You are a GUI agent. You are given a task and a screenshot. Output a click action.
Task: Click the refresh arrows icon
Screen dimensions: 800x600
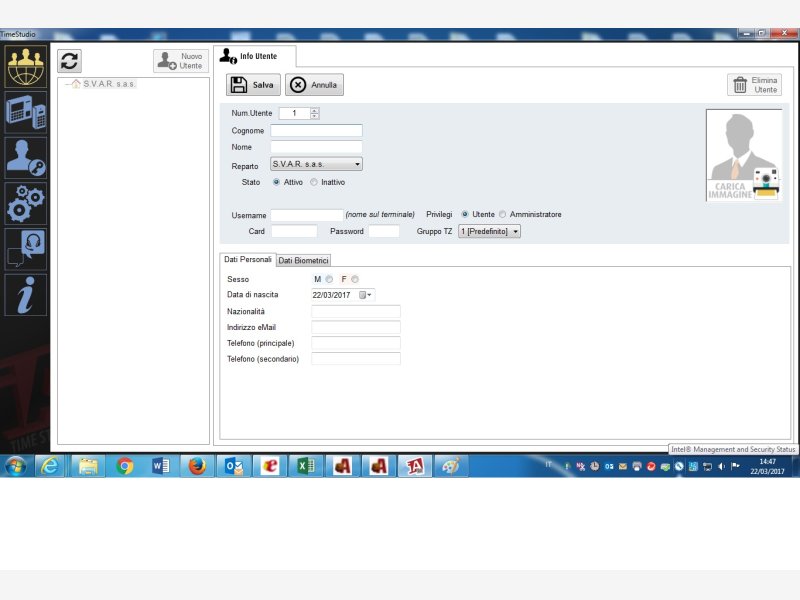tap(69, 60)
